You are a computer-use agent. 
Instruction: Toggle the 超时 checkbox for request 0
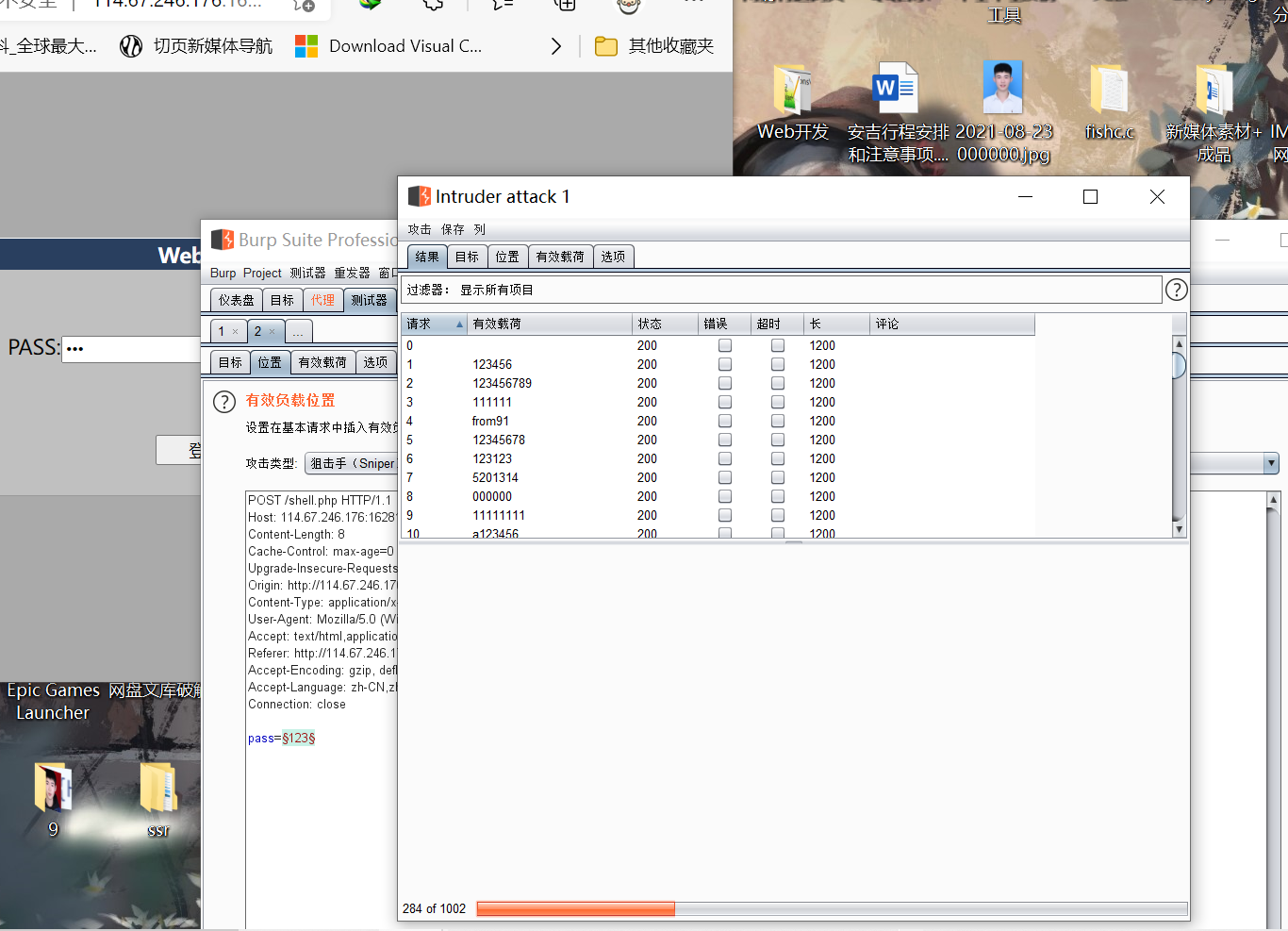click(778, 345)
